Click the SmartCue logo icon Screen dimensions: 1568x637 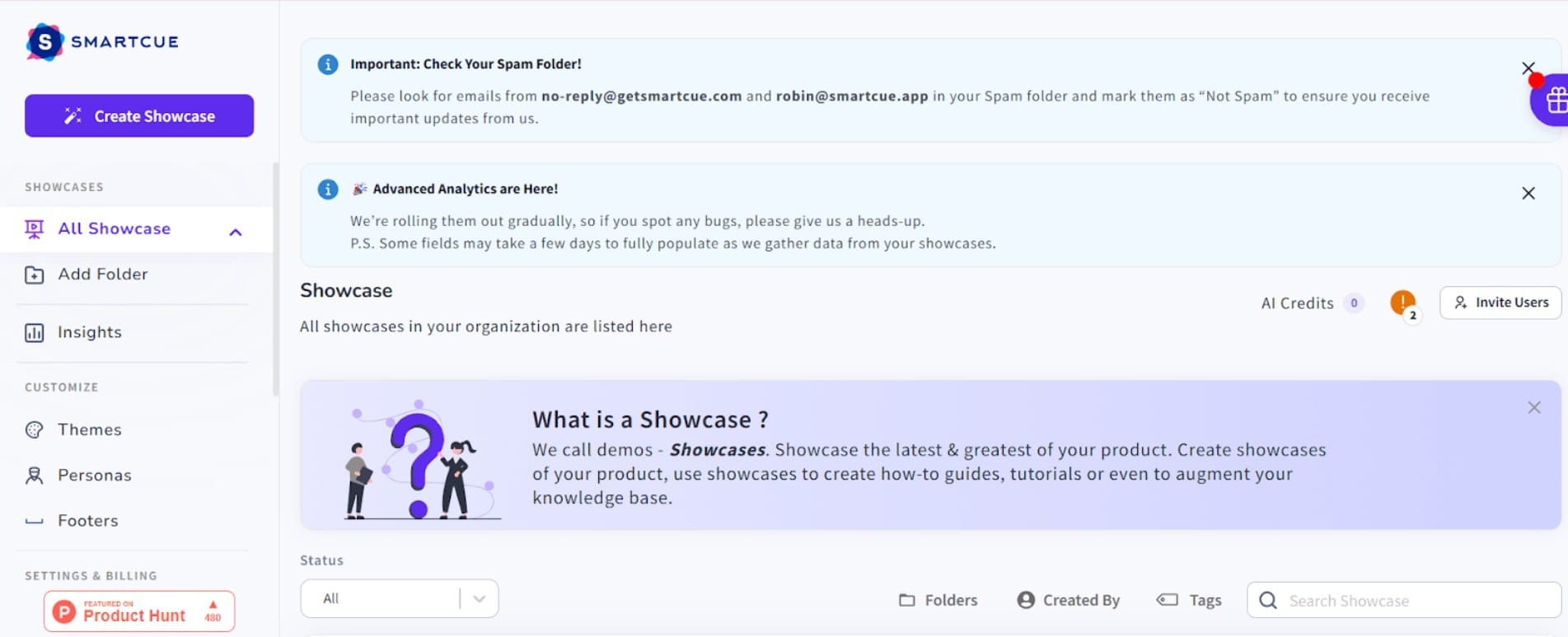pos(44,42)
